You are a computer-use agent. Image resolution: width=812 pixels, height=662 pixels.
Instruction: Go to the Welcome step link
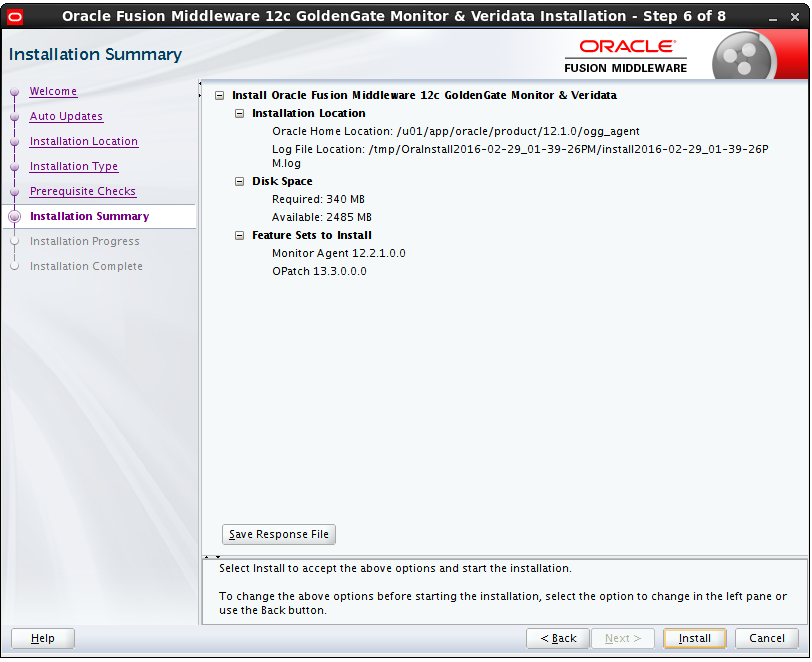53,91
